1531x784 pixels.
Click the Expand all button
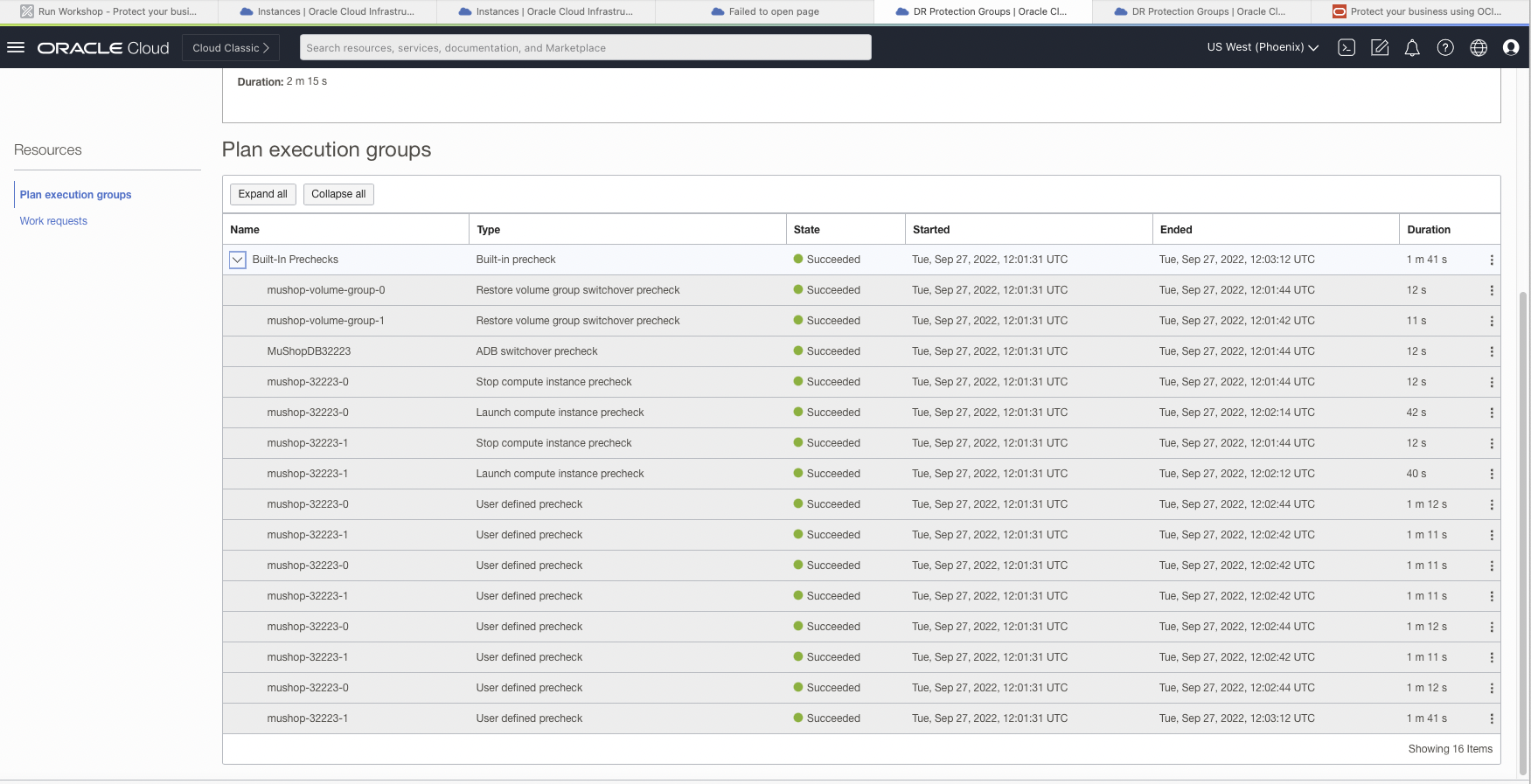(262, 194)
